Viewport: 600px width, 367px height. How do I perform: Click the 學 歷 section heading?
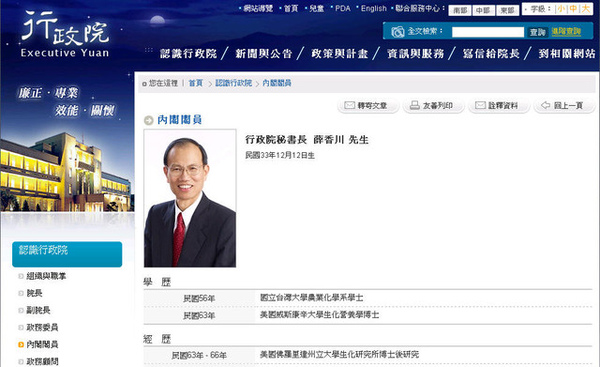tap(157, 282)
